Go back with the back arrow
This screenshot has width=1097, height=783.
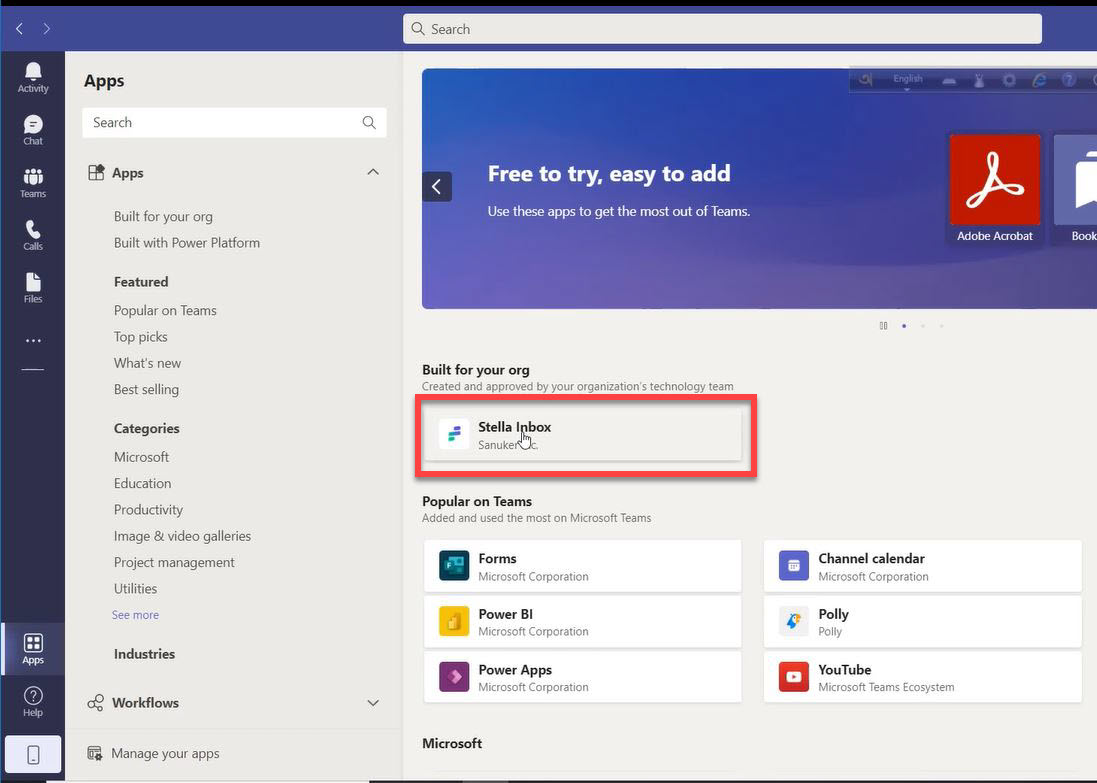click(20, 29)
